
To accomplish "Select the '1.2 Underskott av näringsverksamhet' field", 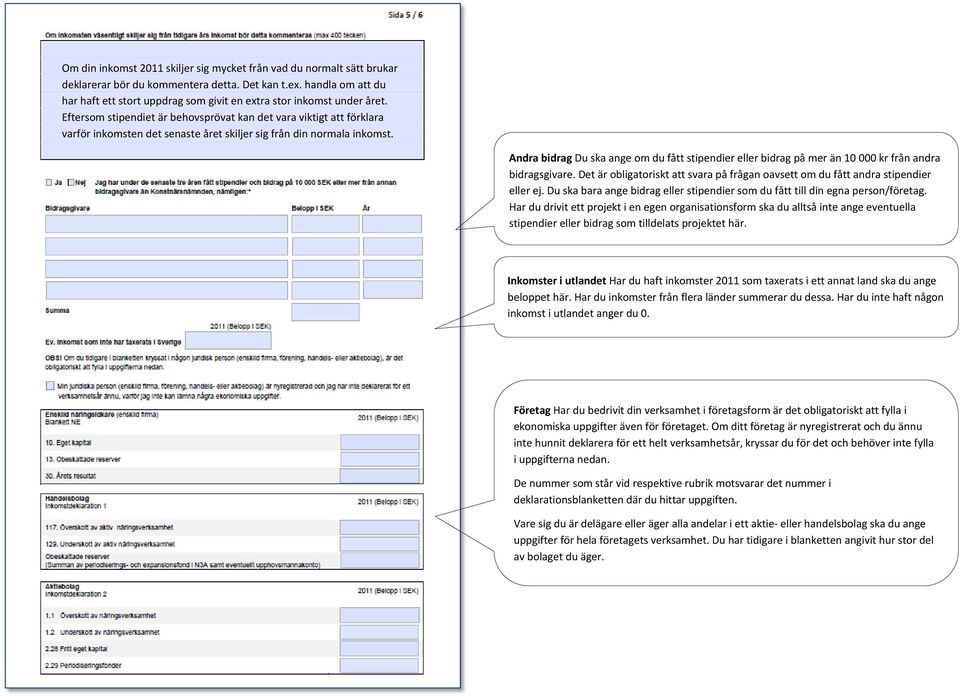I will coord(380,632).
